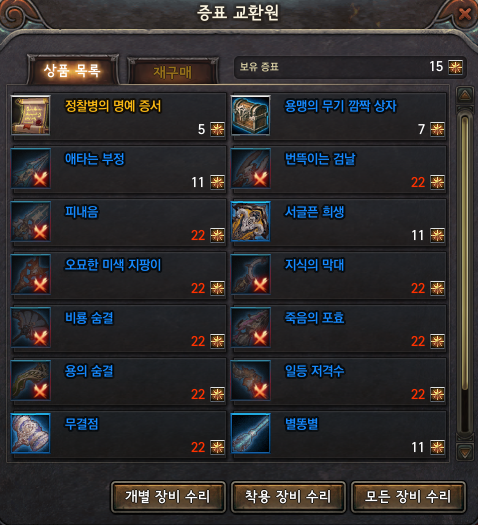Switch to the 상품 목록 tab
Image resolution: width=478 pixels, height=525 pixels.
(x=72, y=71)
